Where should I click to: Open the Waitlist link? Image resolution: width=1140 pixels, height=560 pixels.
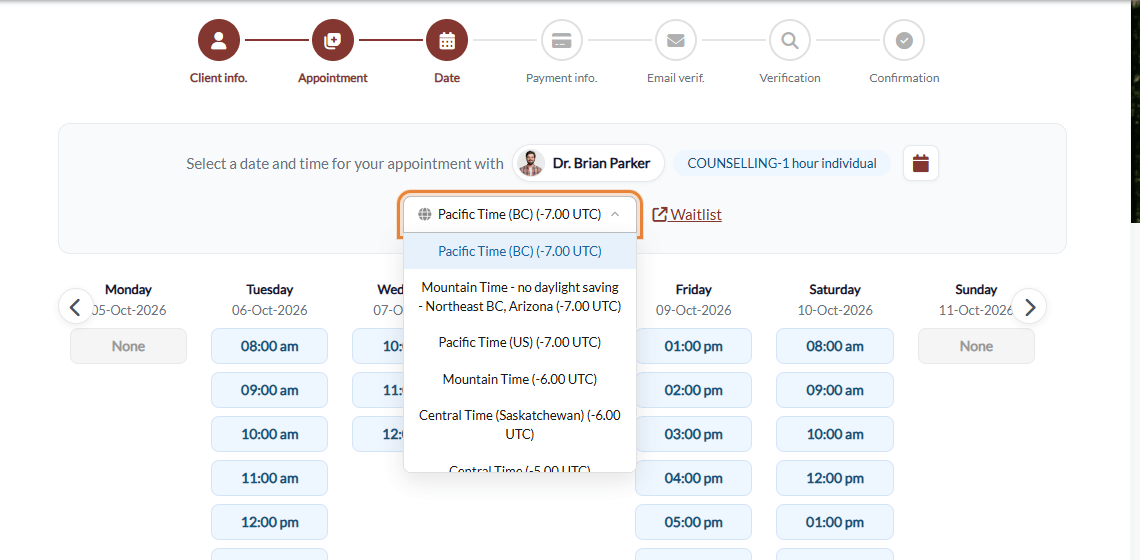[687, 215]
